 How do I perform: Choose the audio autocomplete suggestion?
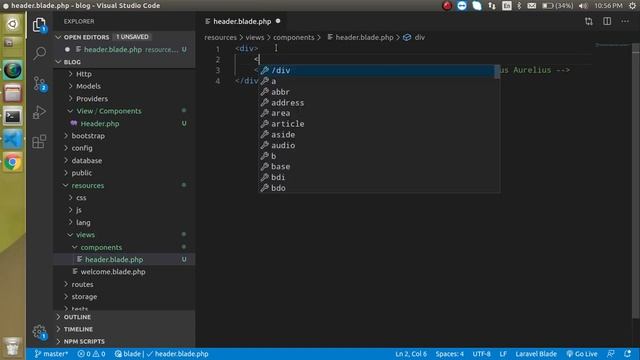pyautogui.click(x=378, y=145)
